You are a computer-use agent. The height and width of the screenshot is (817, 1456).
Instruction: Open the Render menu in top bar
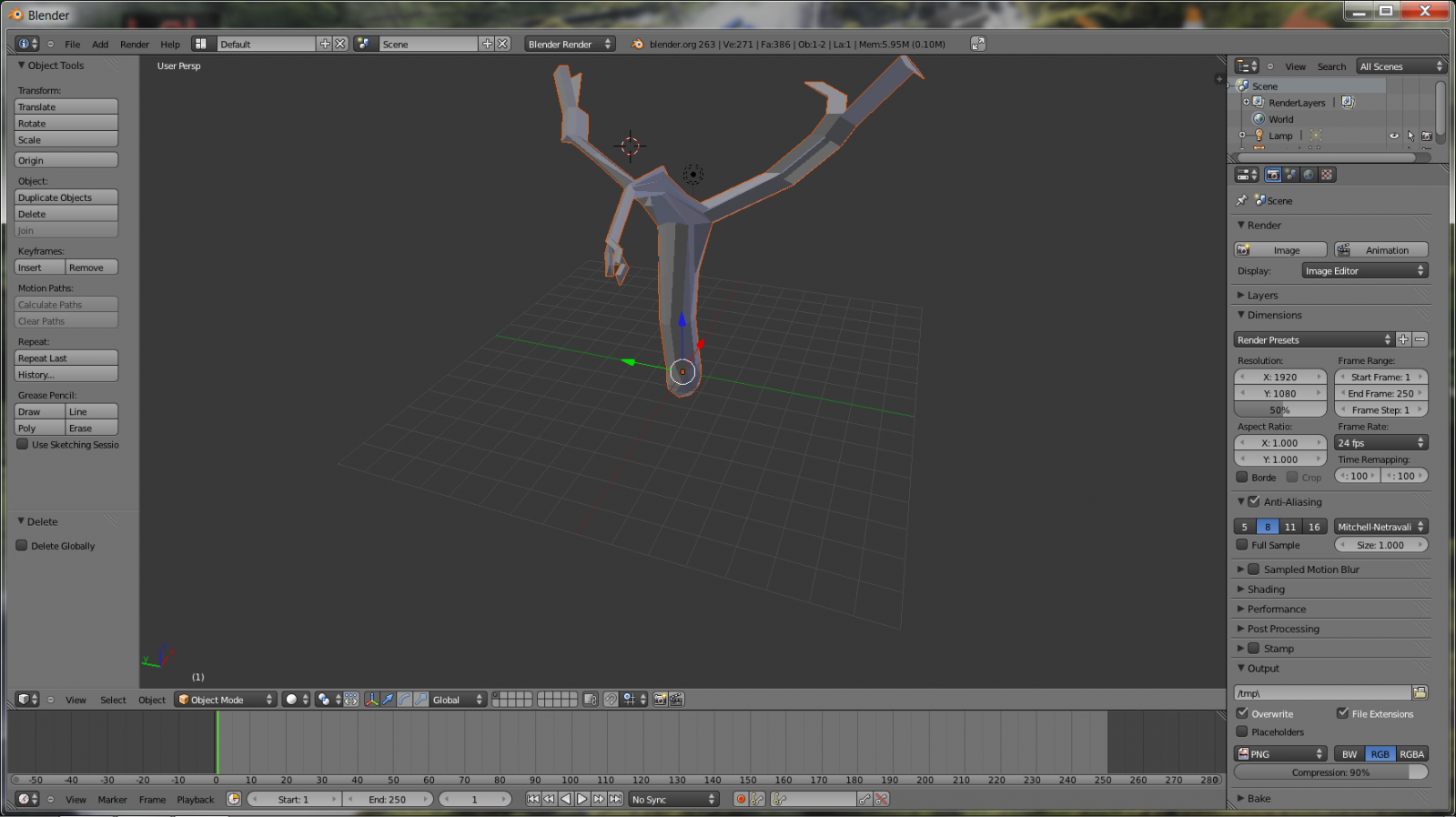pos(135,45)
